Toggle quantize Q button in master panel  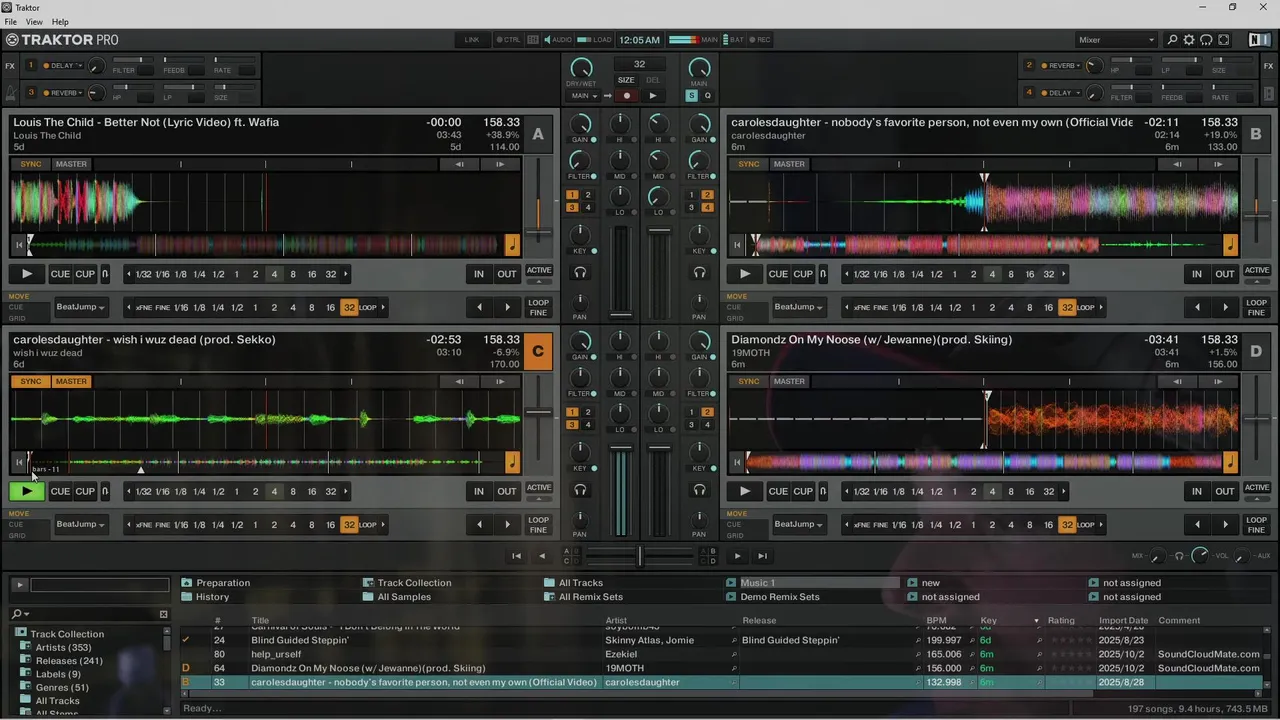click(708, 96)
